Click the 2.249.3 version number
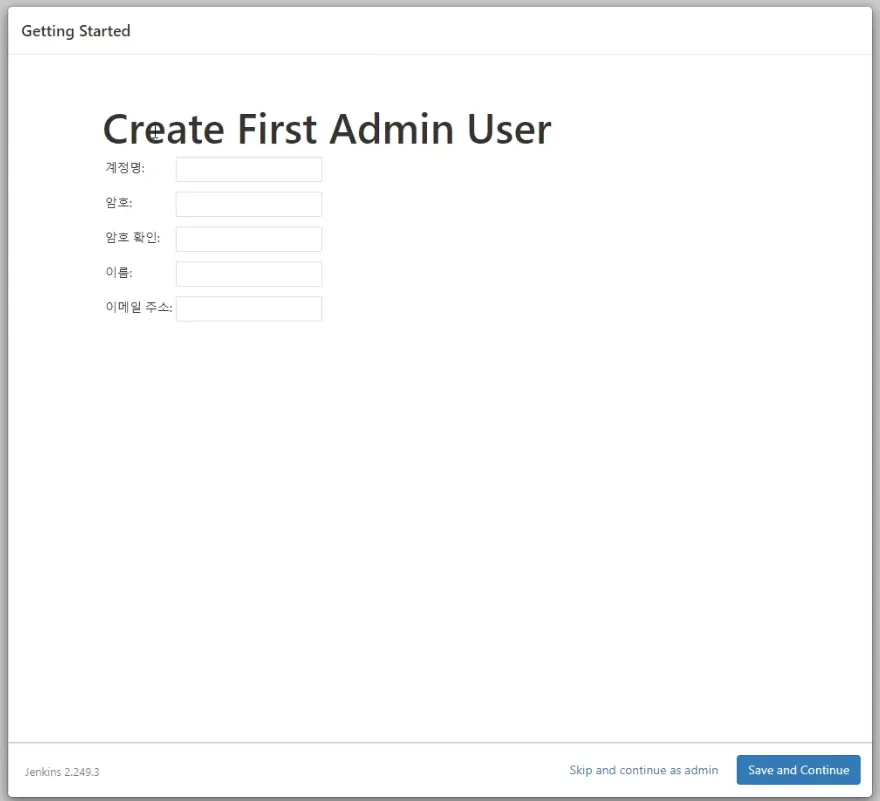This screenshot has width=880, height=801. 82,772
